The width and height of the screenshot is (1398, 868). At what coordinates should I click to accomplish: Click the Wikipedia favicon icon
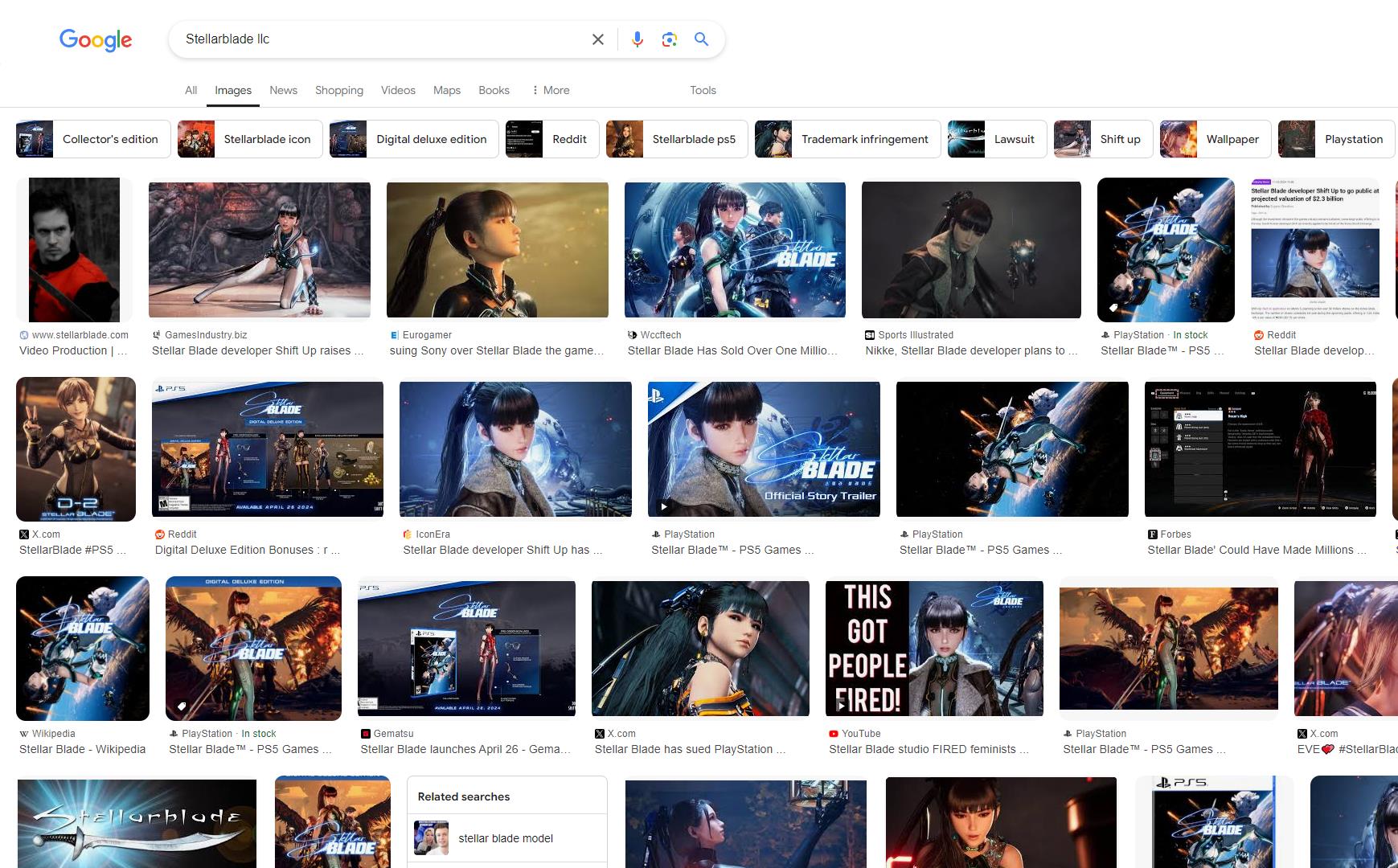coord(24,734)
